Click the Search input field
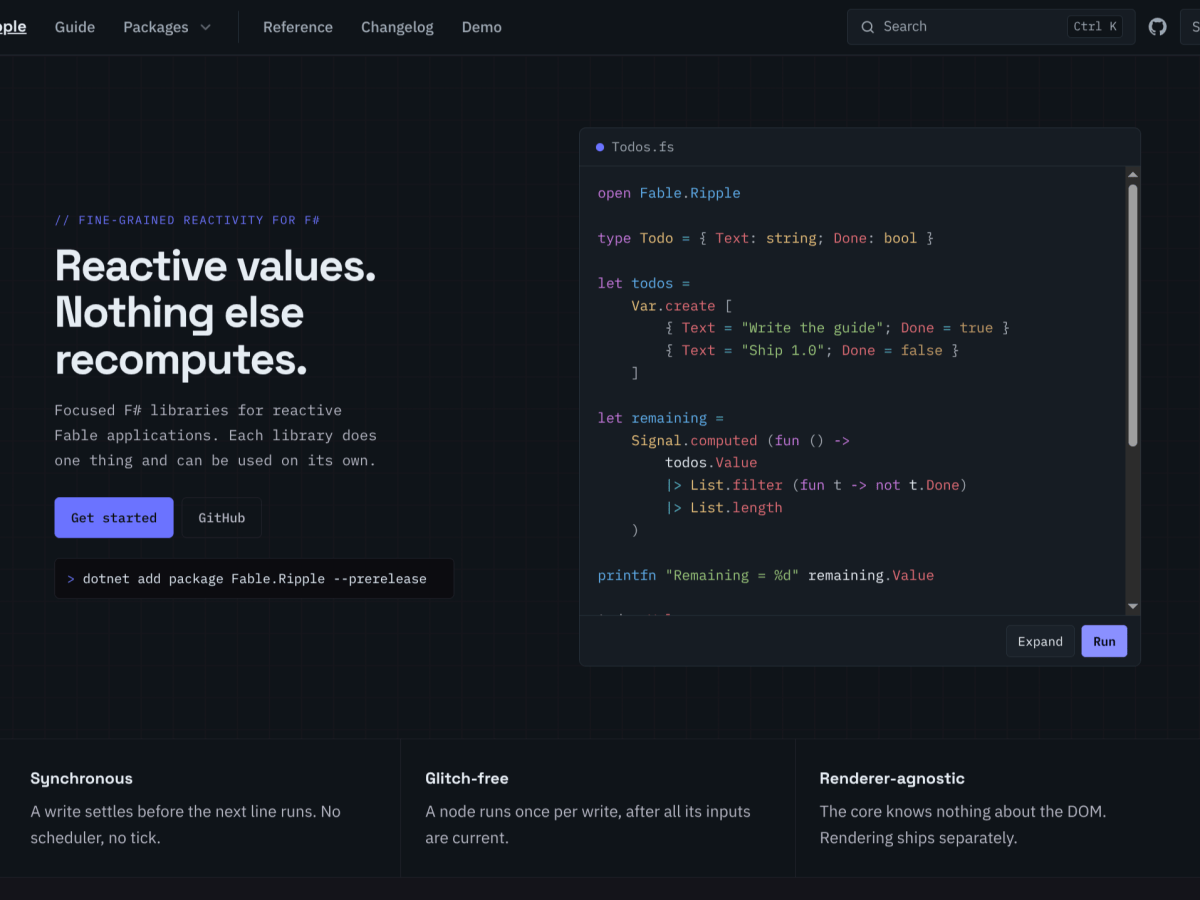The height and width of the screenshot is (900, 1200). tap(991, 27)
